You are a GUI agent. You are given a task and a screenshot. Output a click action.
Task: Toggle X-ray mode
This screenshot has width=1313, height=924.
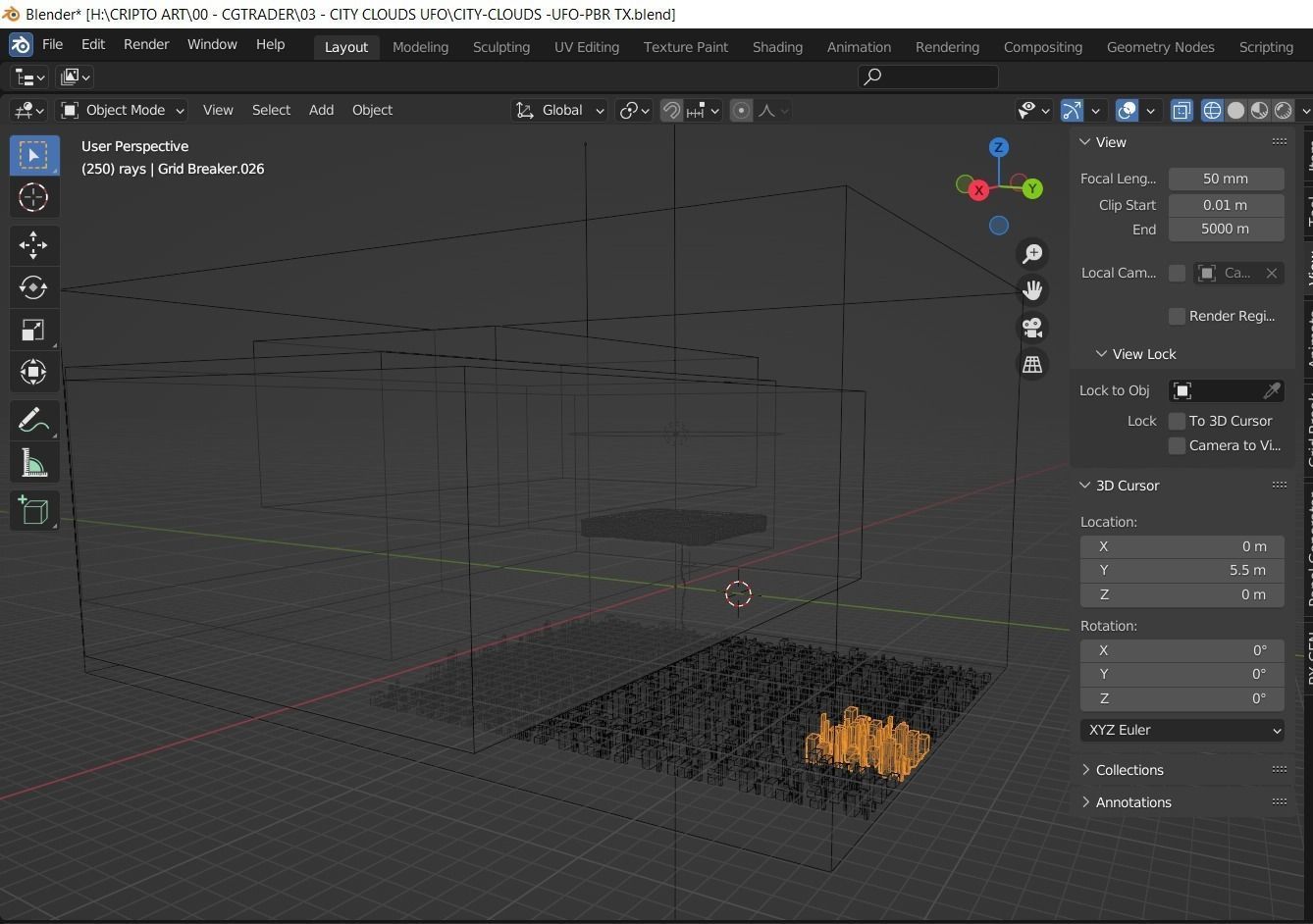pos(1182,110)
